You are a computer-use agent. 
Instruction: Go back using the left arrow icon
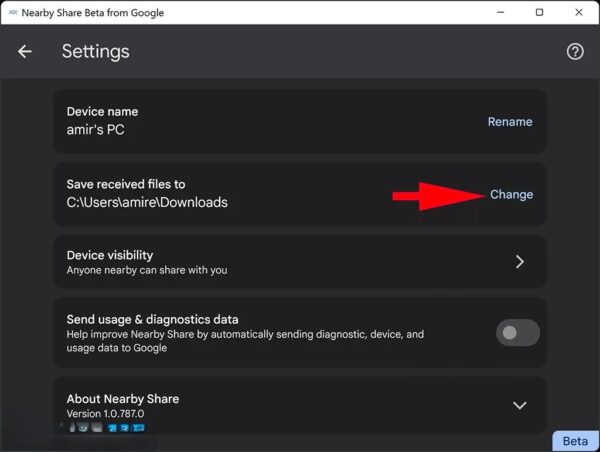coord(24,51)
